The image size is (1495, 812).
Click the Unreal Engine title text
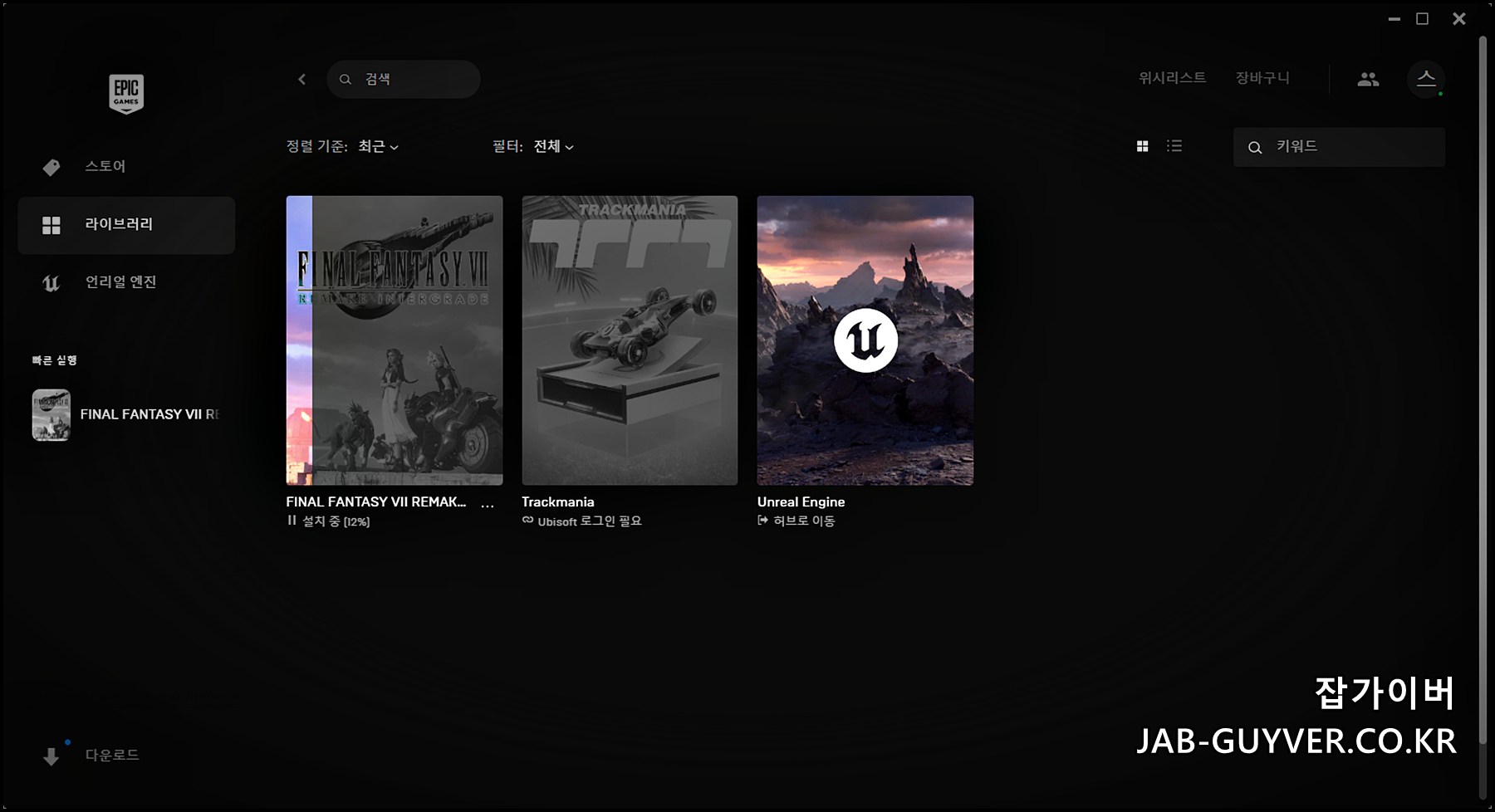click(x=801, y=502)
